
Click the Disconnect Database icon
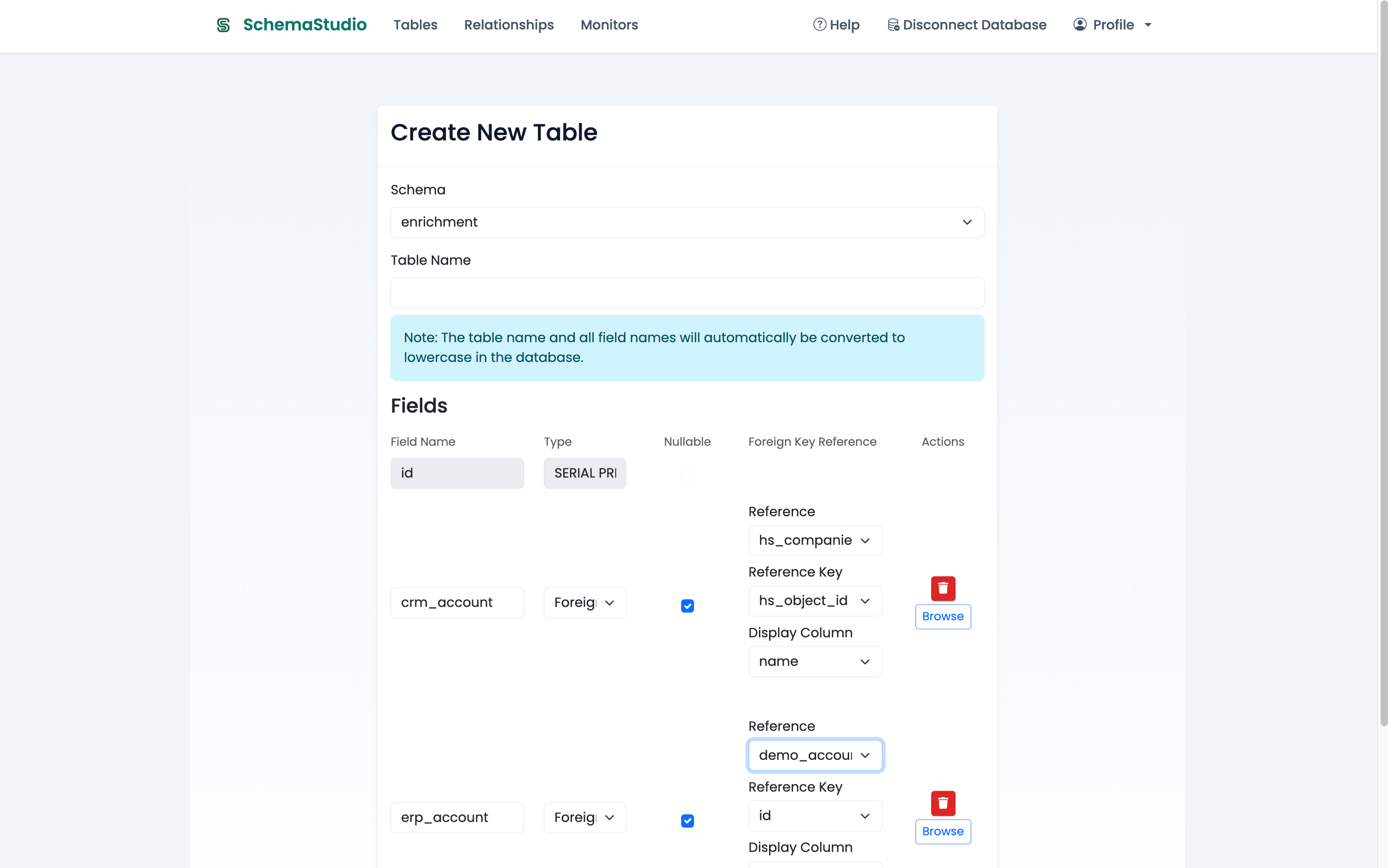[893, 25]
